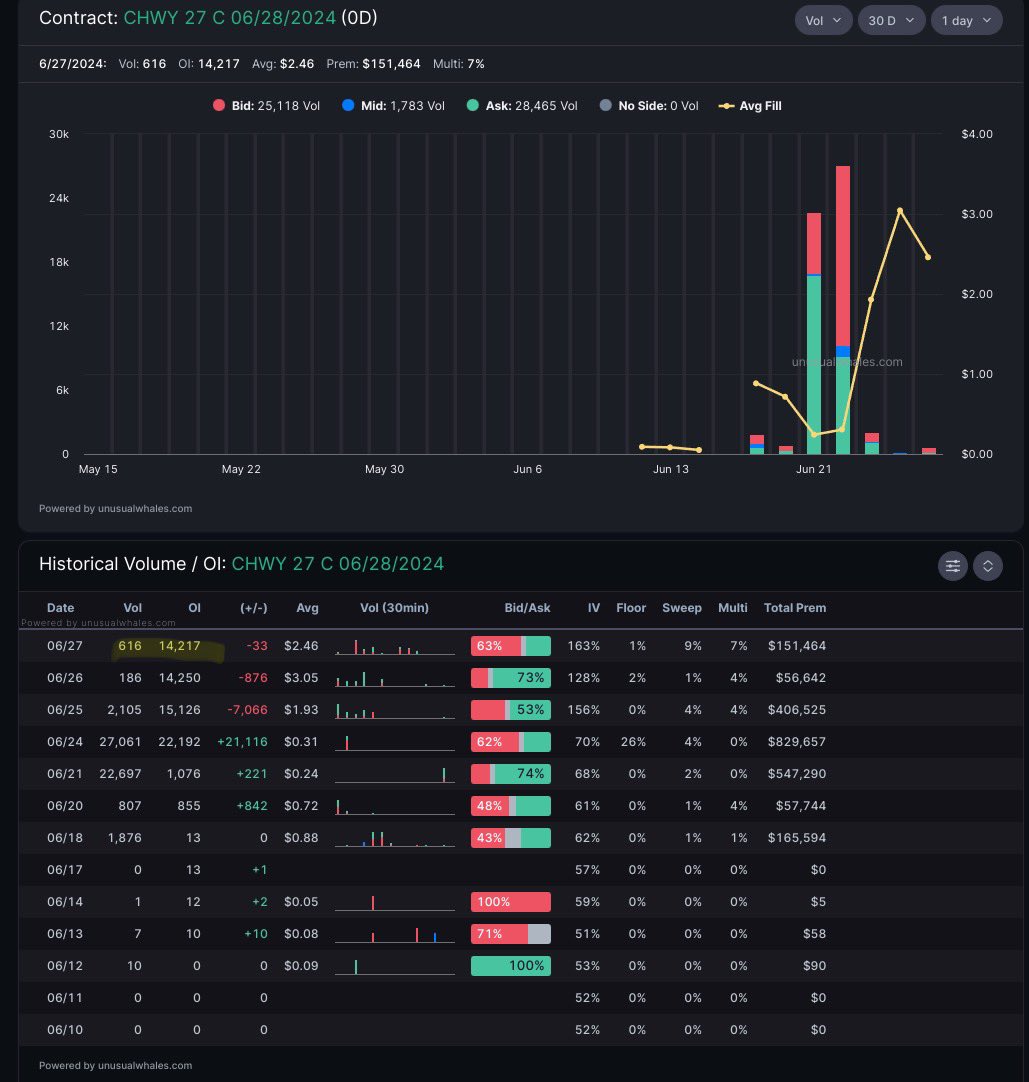
Task: Open the CHWY 27 C contract link at the top
Action: 229,18
